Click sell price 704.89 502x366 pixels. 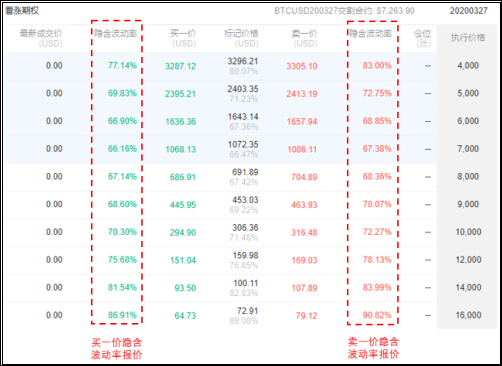304,177
